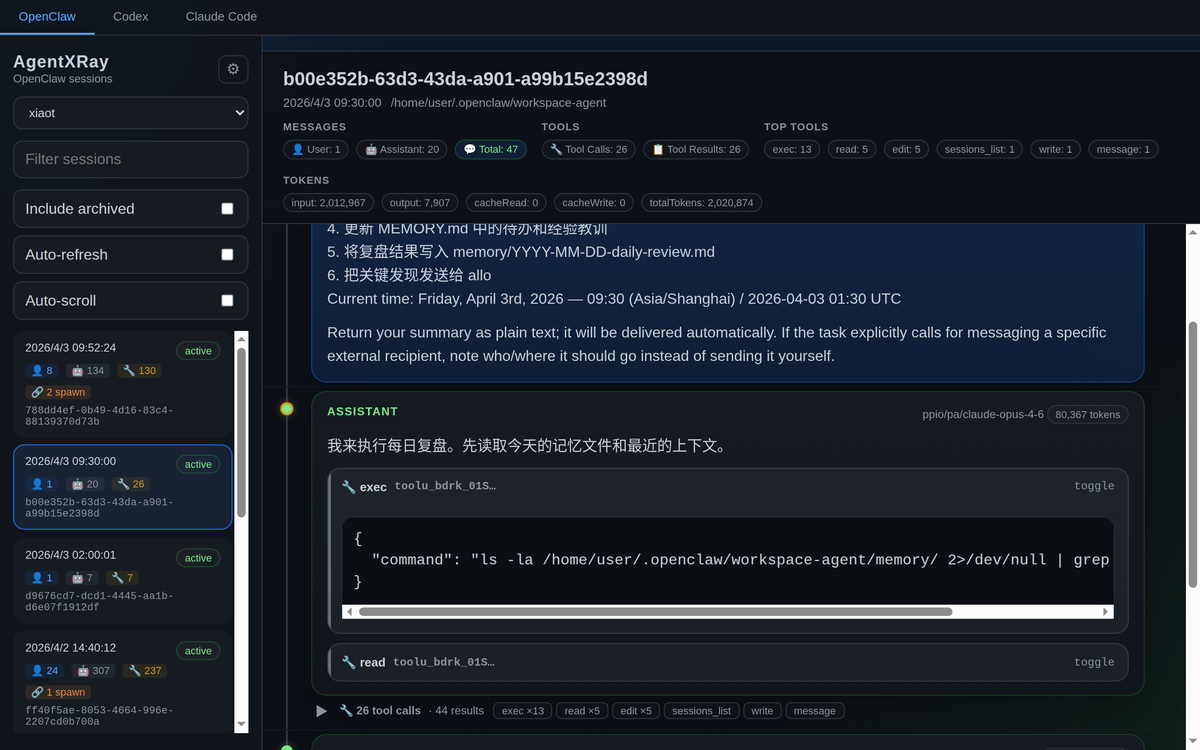Click the tool badge 7 in 02:00:01 session
The width and height of the screenshot is (1200, 750).
[x=122, y=578]
